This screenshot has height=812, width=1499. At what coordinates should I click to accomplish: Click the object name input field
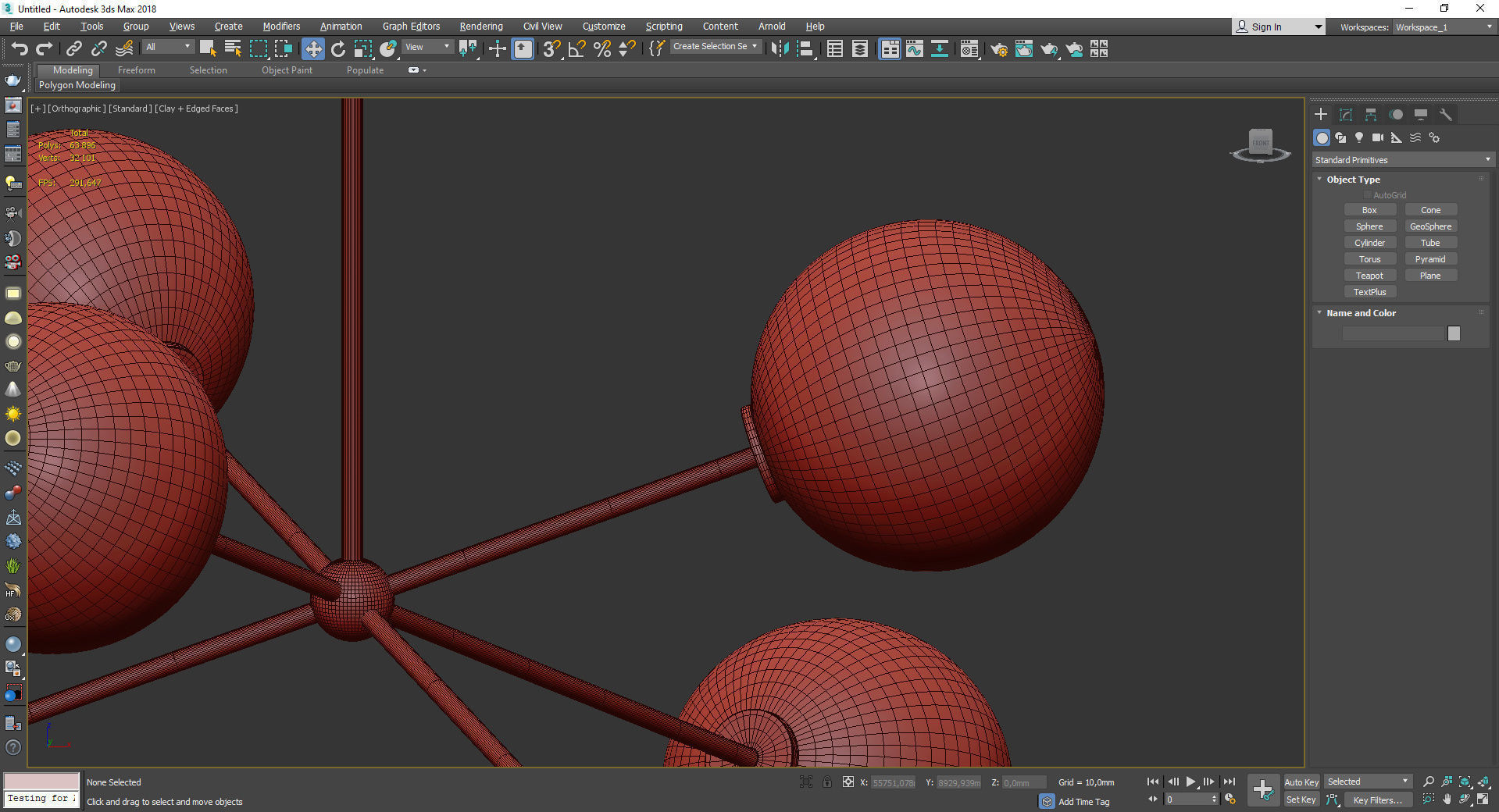click(x=1394, y=333)
